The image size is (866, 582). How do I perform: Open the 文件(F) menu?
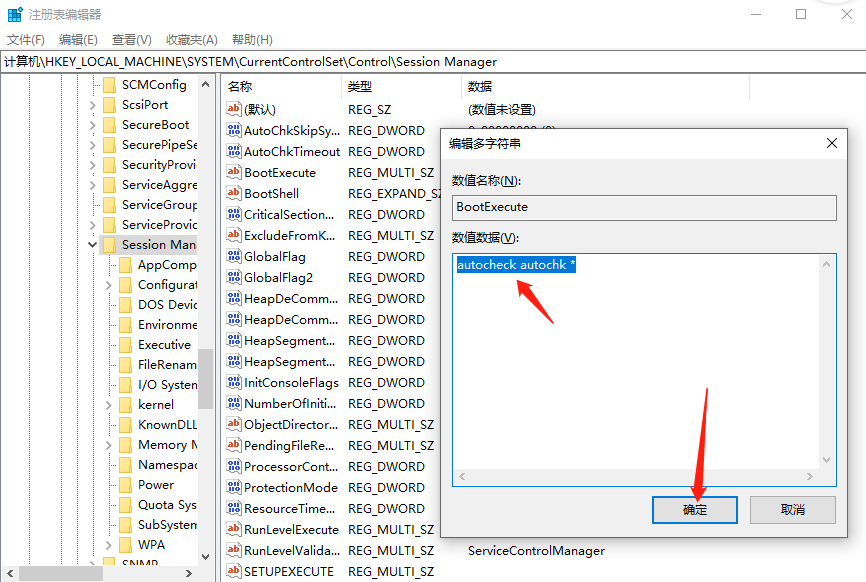[26, 40]
